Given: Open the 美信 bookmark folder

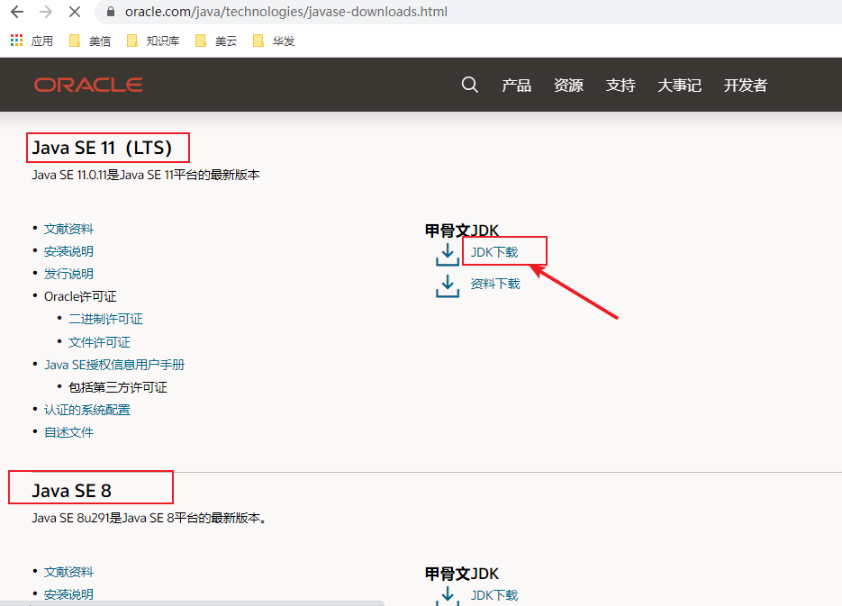Looking at the screenshot, I should tap(90, 41).
